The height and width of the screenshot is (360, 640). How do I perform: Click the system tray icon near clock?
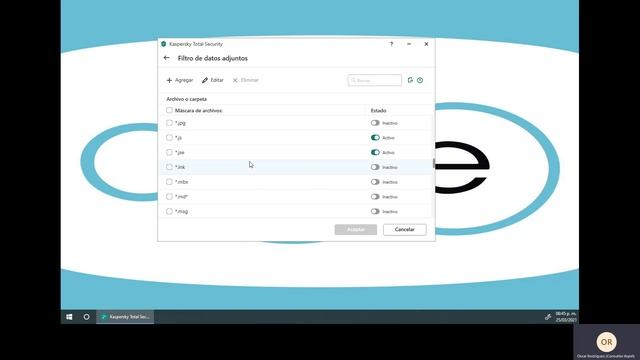coord(548,317)
